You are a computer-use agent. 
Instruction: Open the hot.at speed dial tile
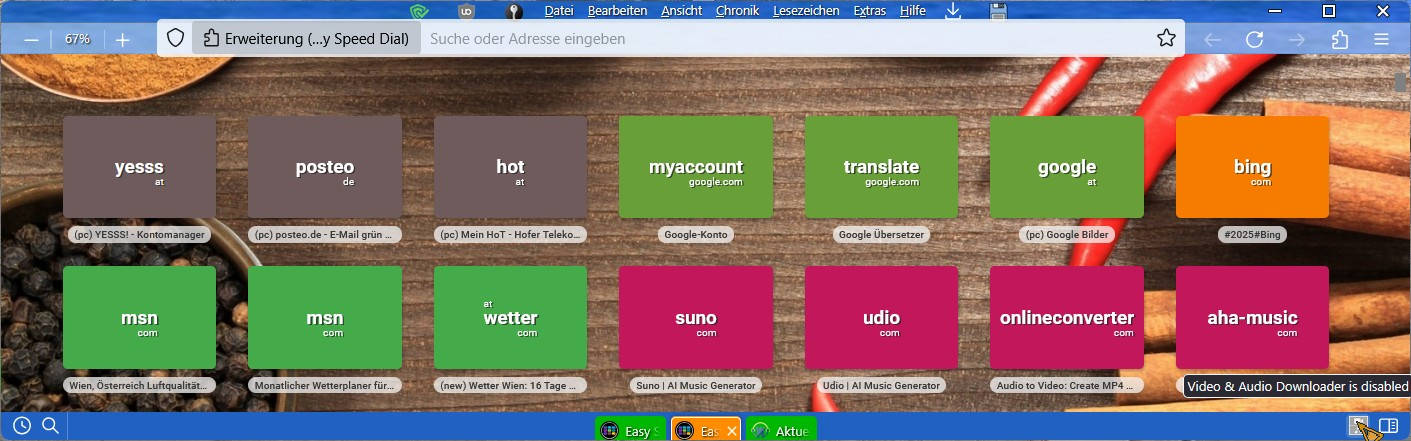(510, 167)
